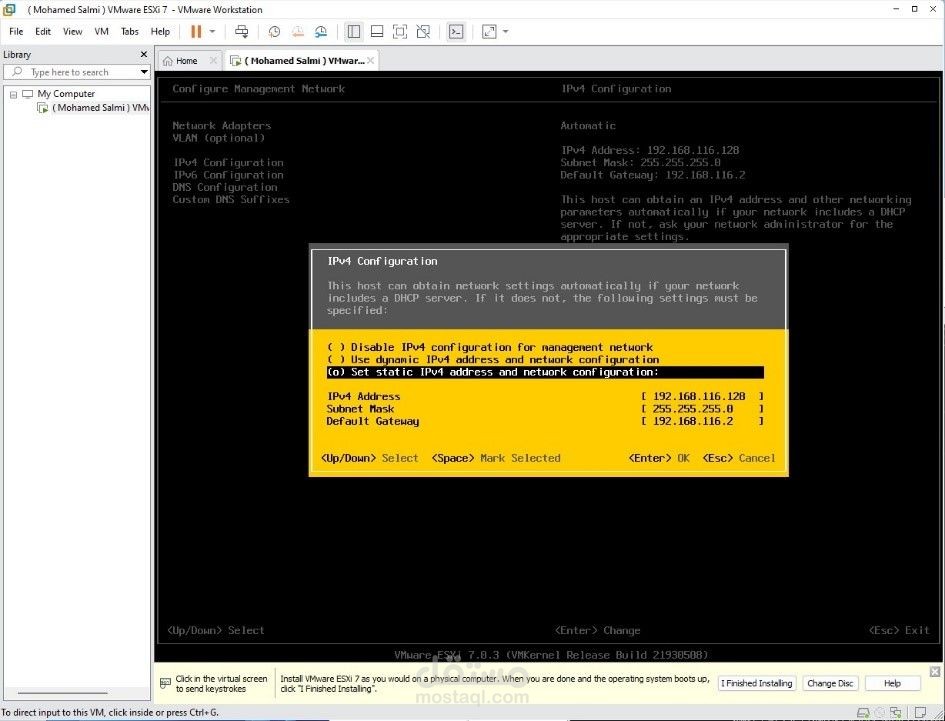Click IPv6 Configuration in the ESXi menu
The width and height of the screenshot is (945, 721).
(x=228, y=175)
